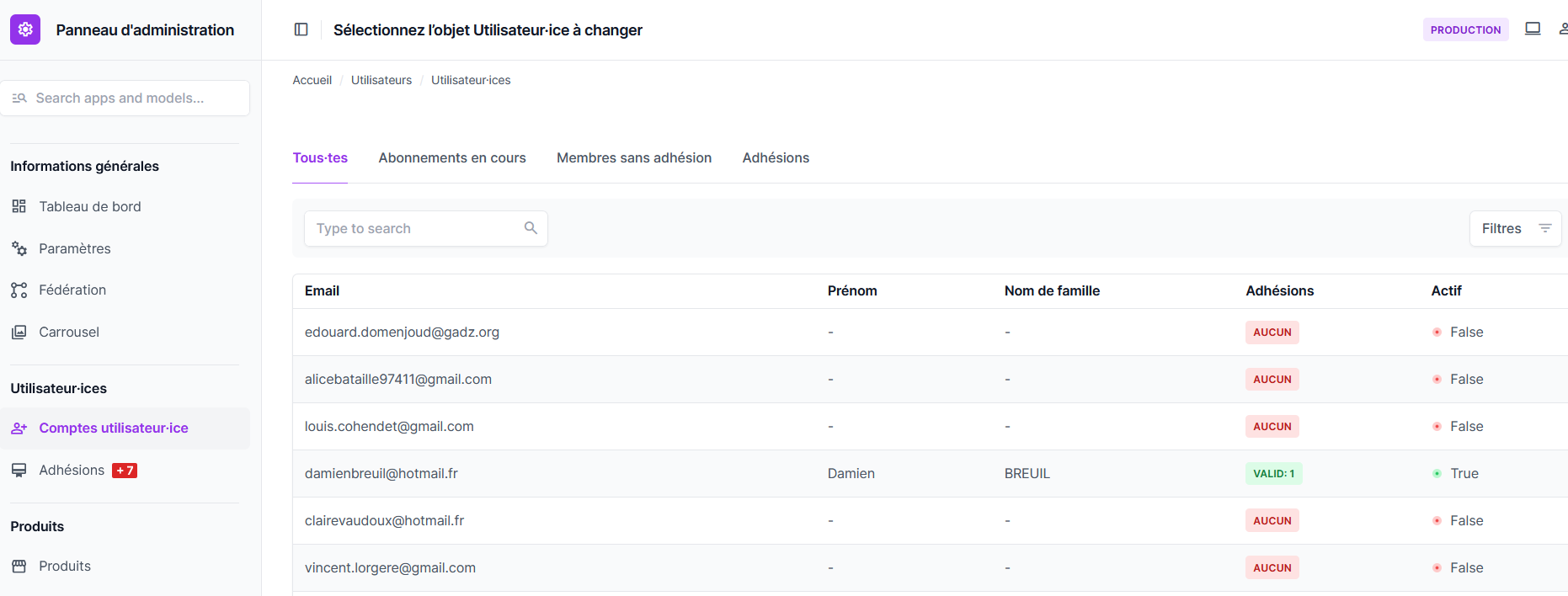Select the Membres sans adhésion tab

pyautogui.click(x=634, y=157)
